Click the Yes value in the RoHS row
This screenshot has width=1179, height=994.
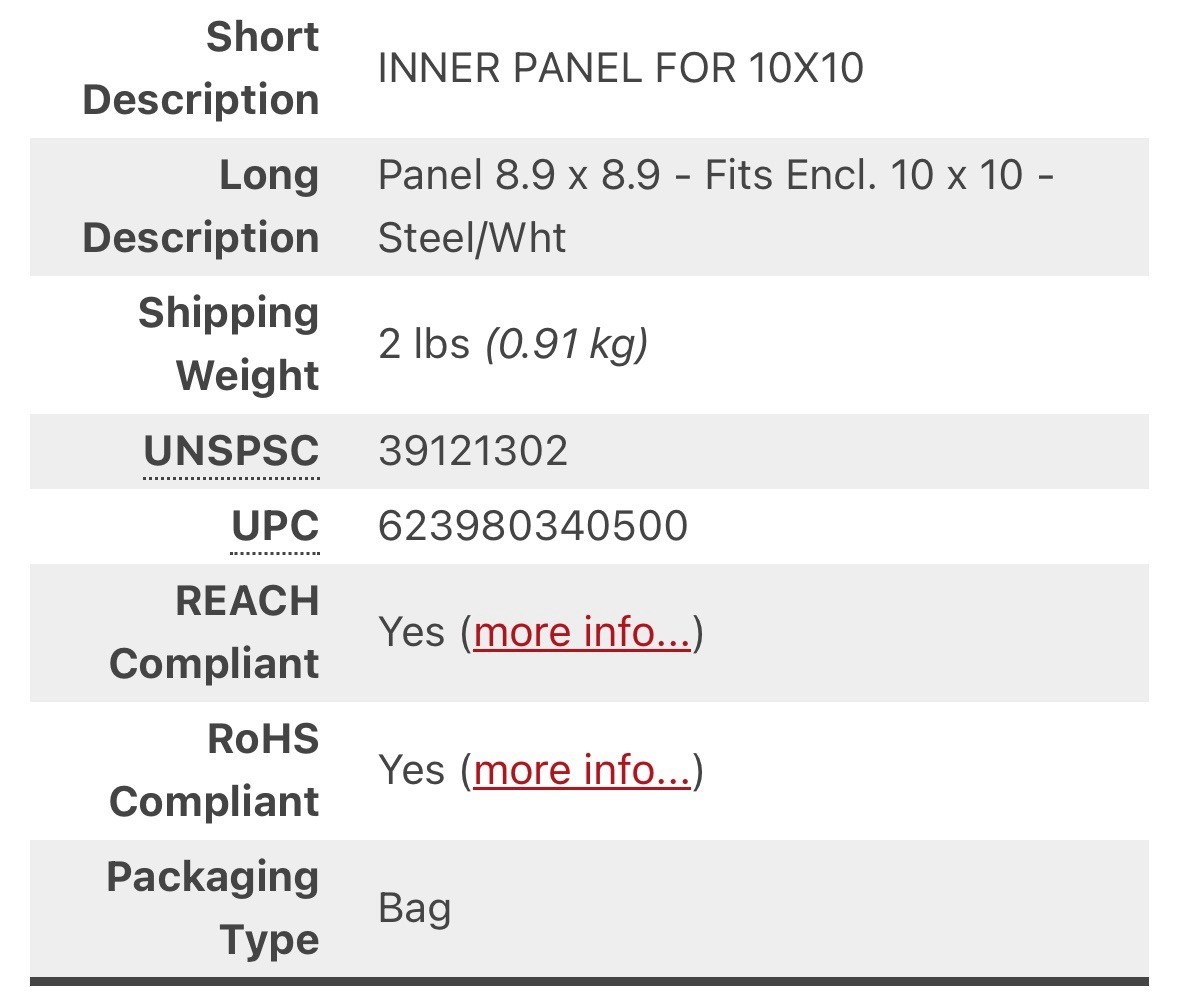coord(411,770)
